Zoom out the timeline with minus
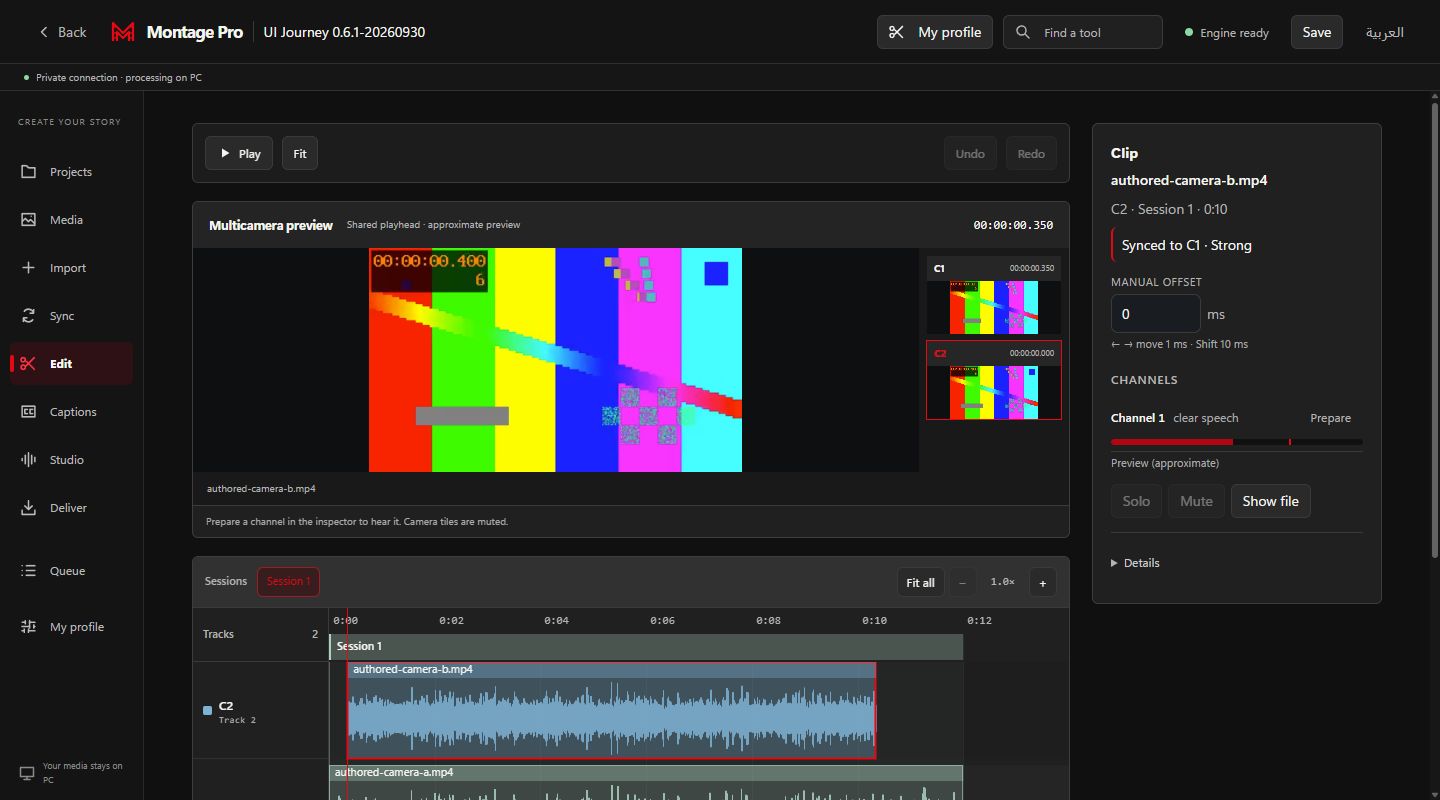The image size is (1440, 800). (x=962, y=583)
